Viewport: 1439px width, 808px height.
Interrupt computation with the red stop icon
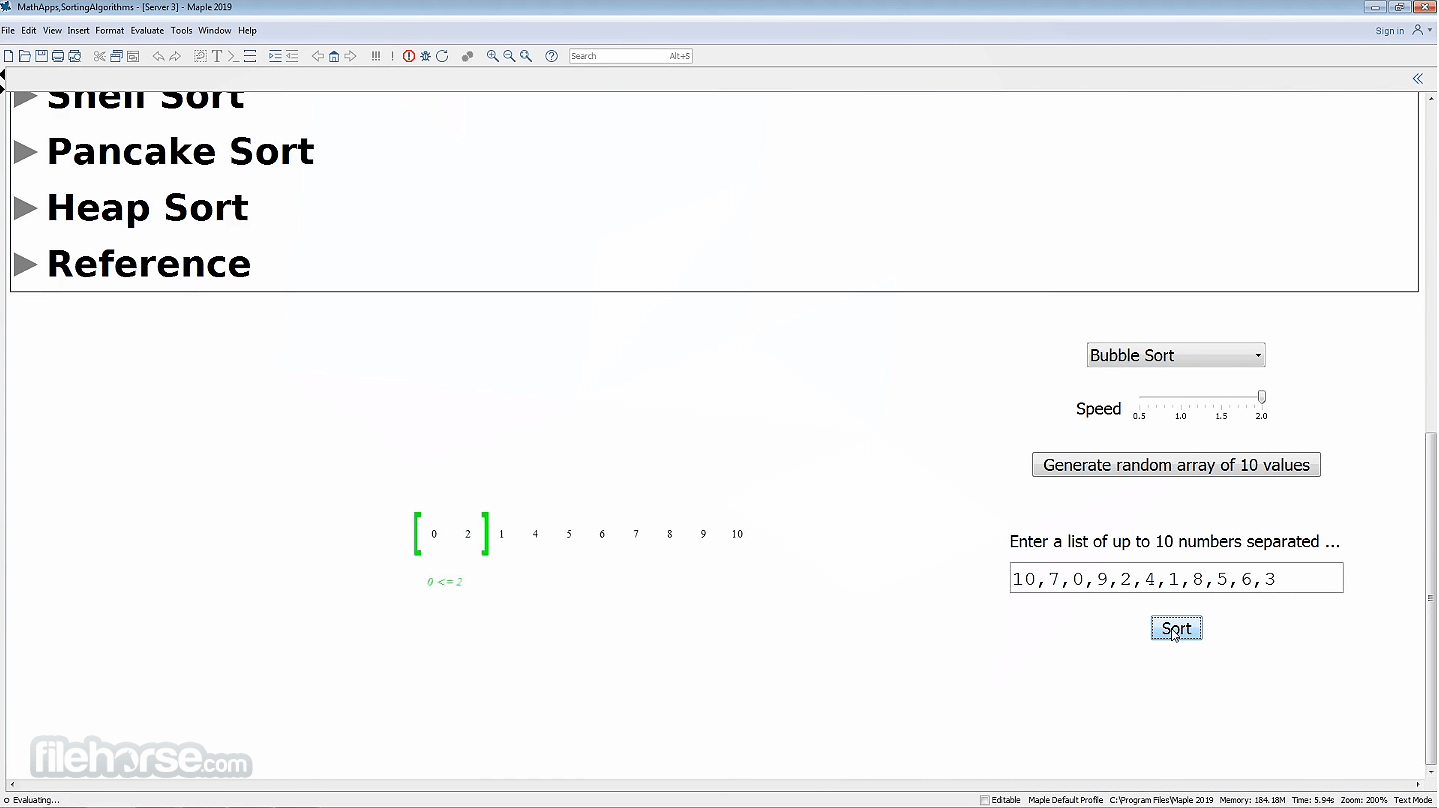[x=409, y=56]
